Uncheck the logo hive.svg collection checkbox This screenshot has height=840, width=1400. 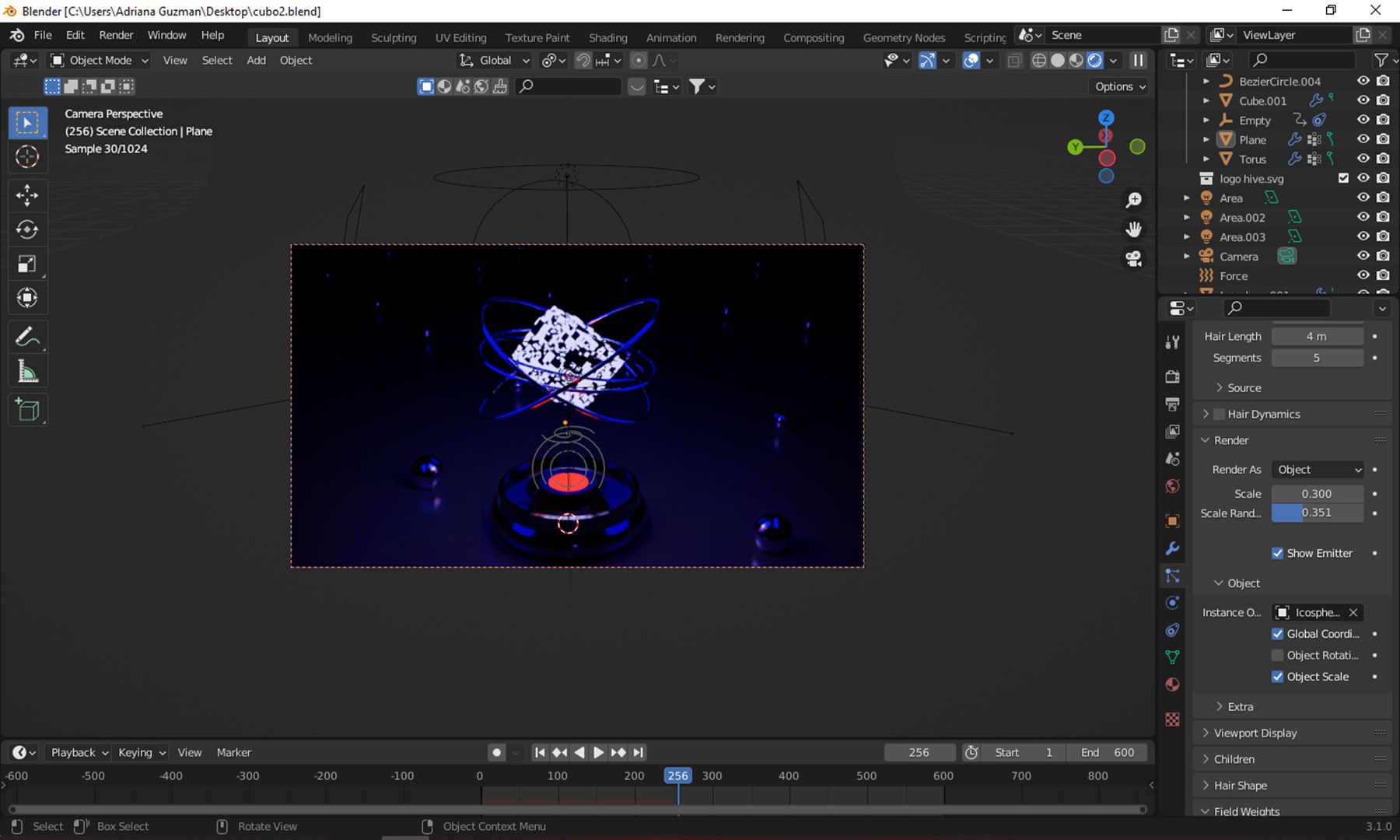(1343, 178)
